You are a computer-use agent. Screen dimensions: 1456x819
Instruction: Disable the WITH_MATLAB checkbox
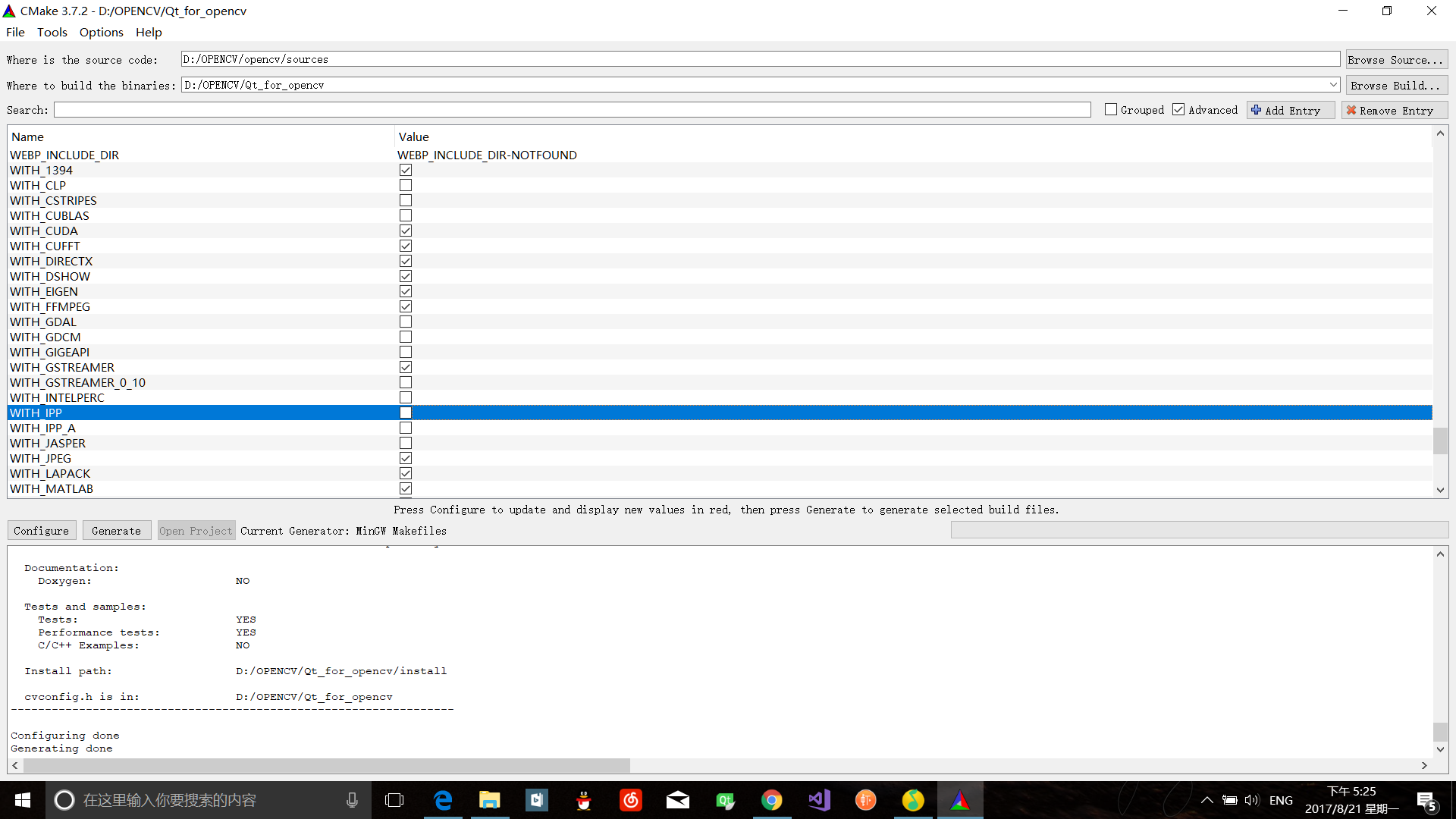(406, 488)
